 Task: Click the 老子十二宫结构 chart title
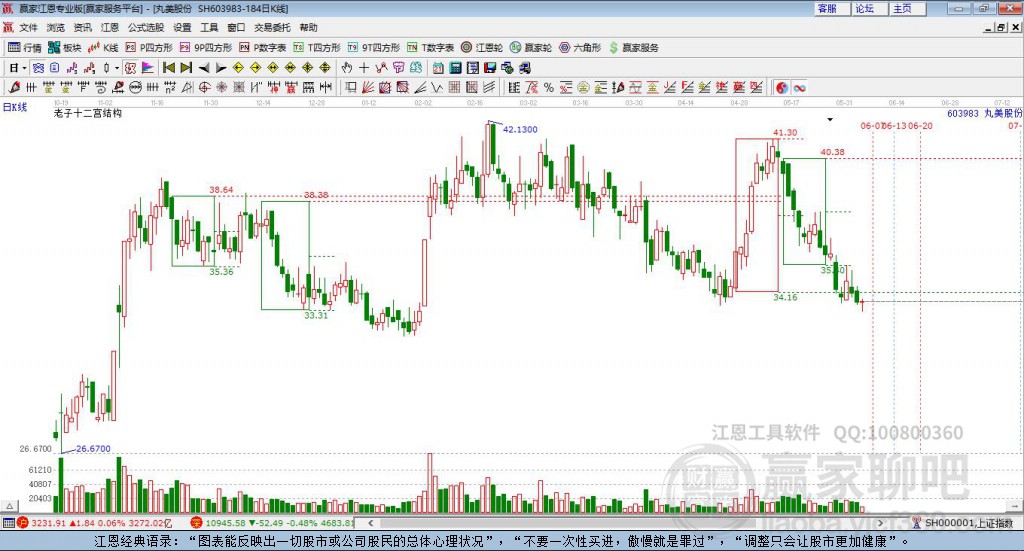[x=88, y=113]
